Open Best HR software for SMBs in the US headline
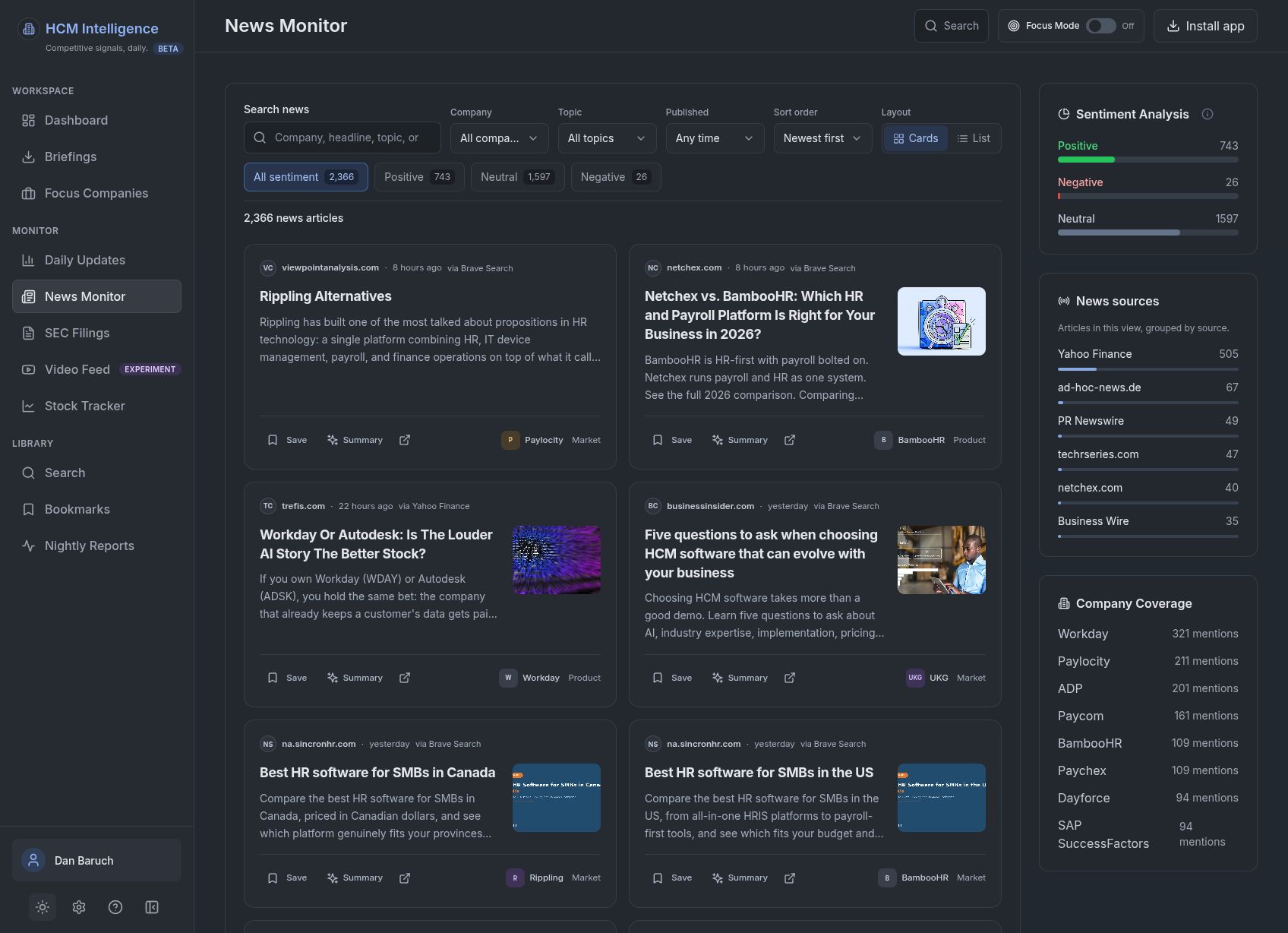This screenshot has height=933, width=1288. pyautogui.click(x=759, y=773)
